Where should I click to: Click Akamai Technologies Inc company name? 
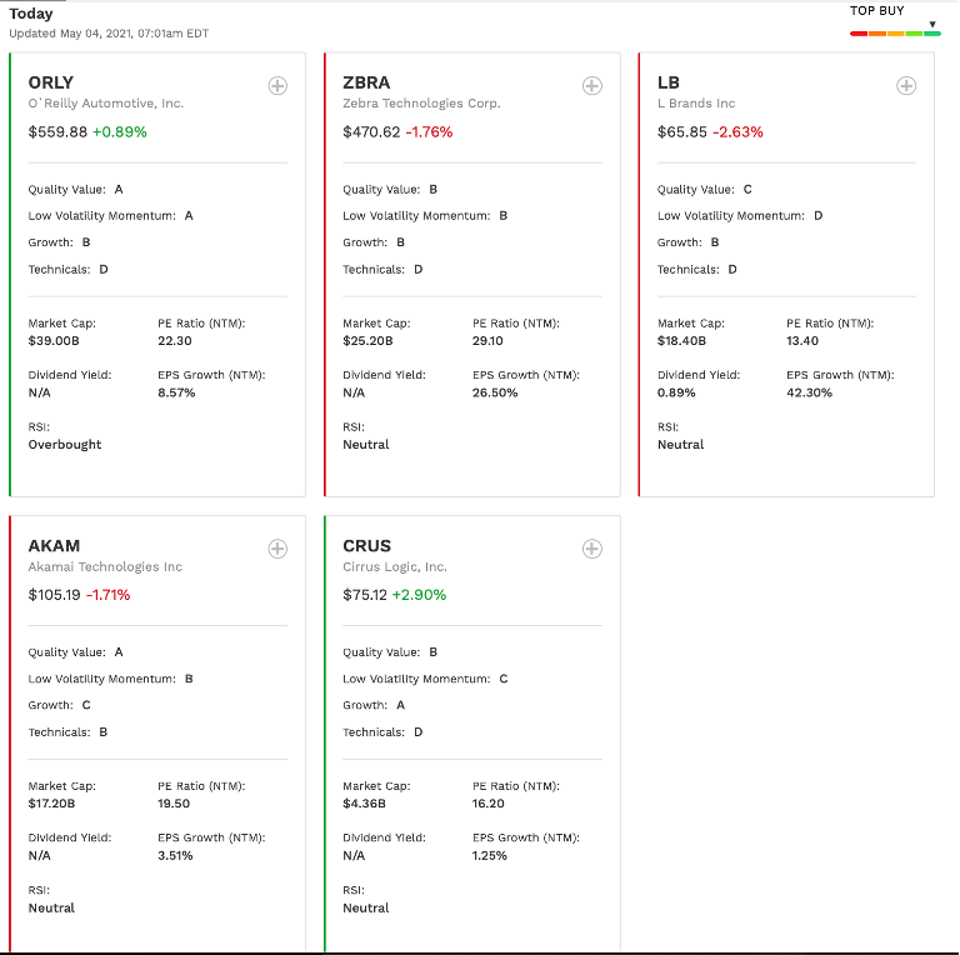click(105, 567)
